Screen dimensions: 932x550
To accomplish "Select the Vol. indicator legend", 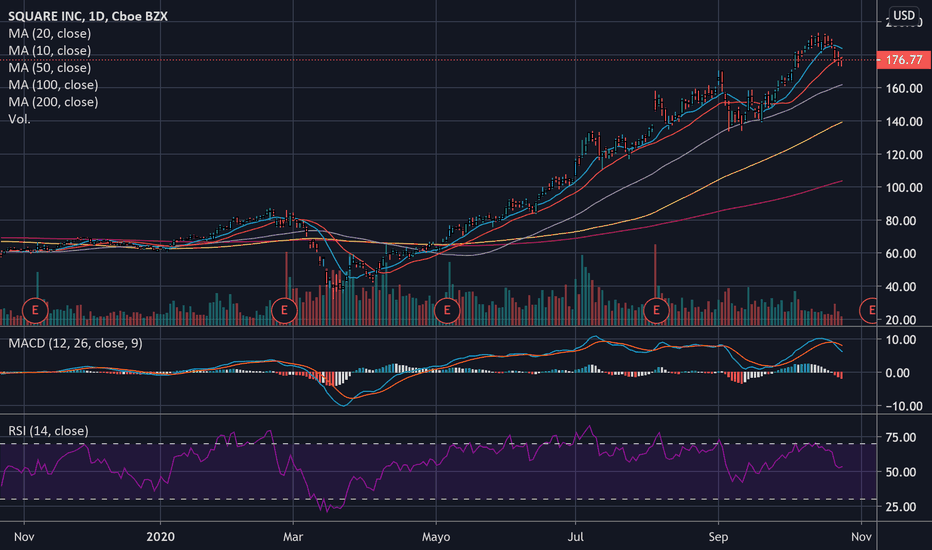I will (x=19, y=119).
